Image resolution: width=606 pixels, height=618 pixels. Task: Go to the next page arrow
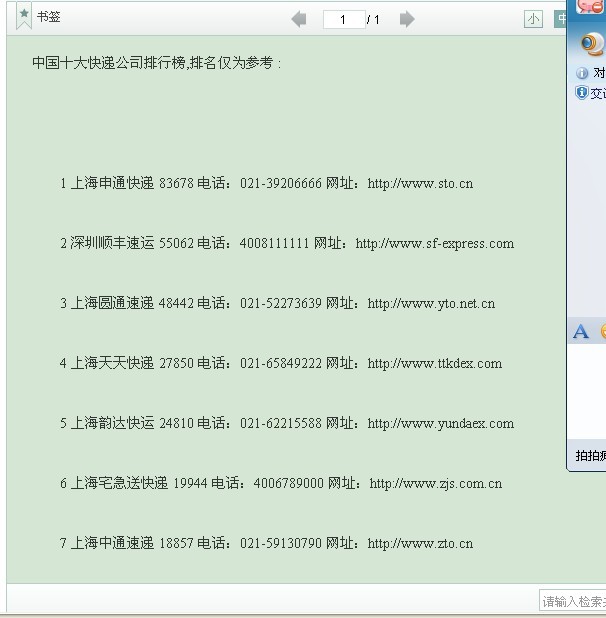pyautogui.click(x=406, y=19)
